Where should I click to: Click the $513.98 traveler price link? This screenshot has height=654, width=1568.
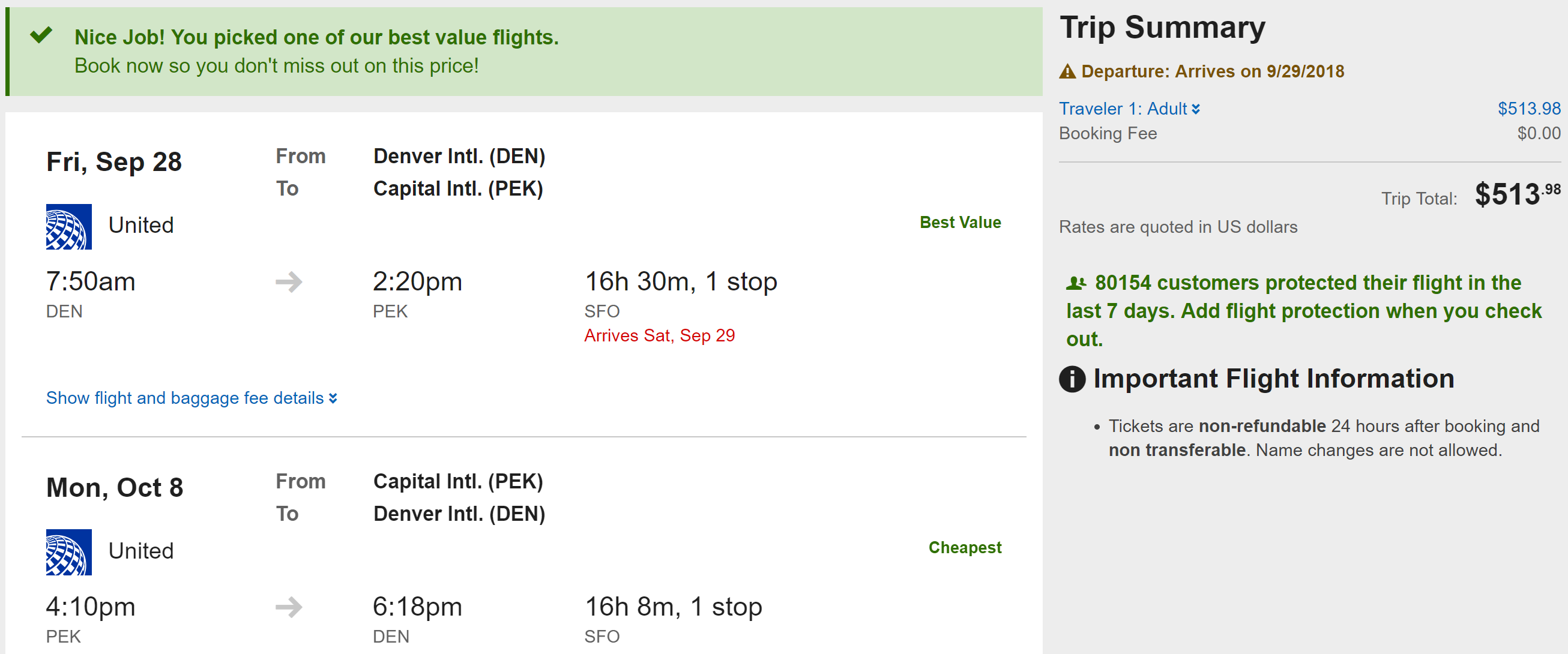pyautogui.click(x=1528, y=109)
